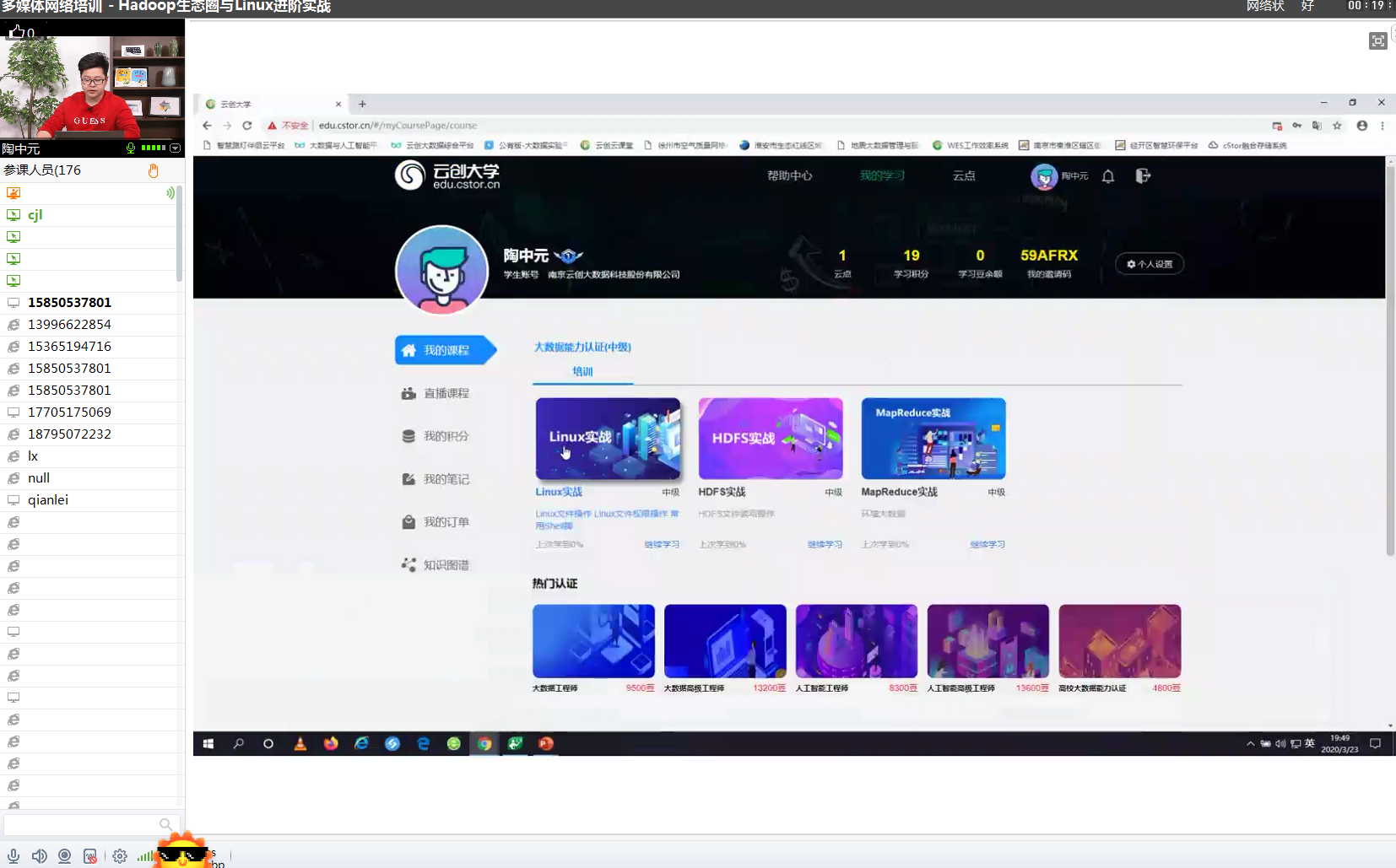Click the logout icon in site header
This screenshot has height=868, width=1396.
point(1143,176)
